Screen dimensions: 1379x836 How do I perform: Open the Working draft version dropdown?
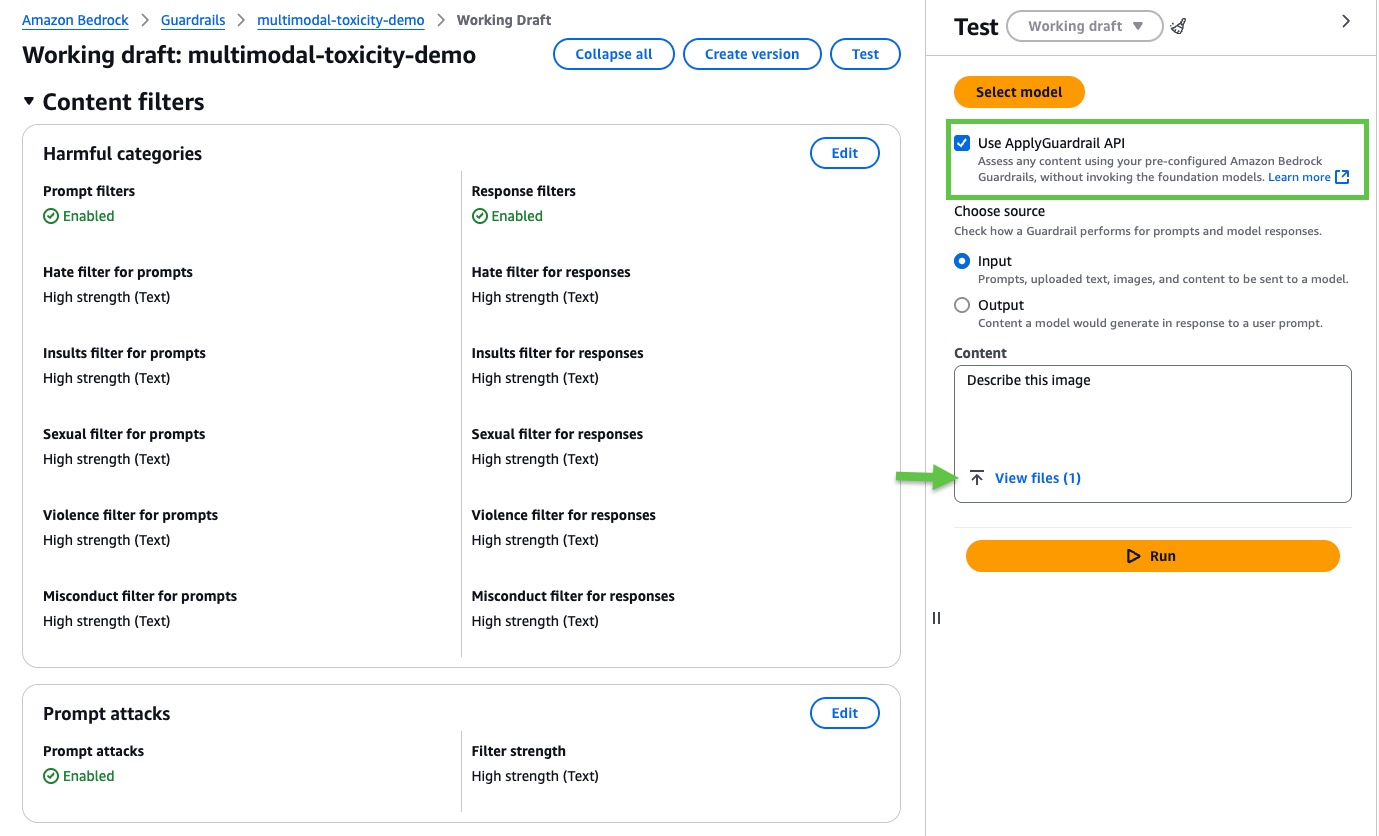pos(1084,27)
